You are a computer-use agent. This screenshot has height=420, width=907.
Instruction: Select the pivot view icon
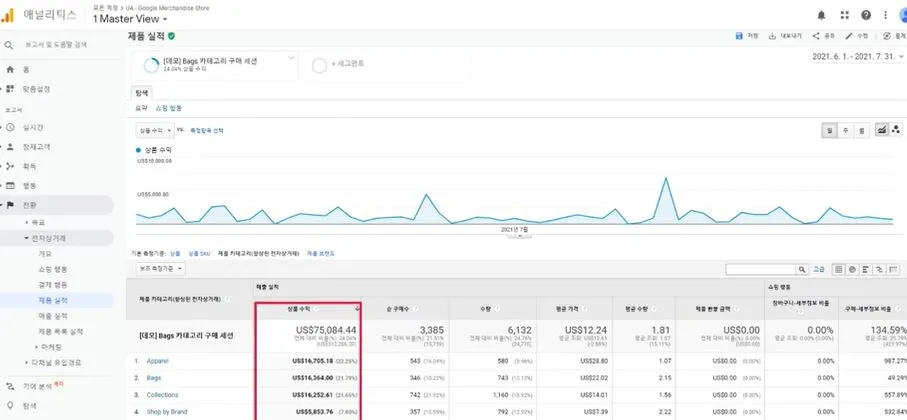pos(894,270)
